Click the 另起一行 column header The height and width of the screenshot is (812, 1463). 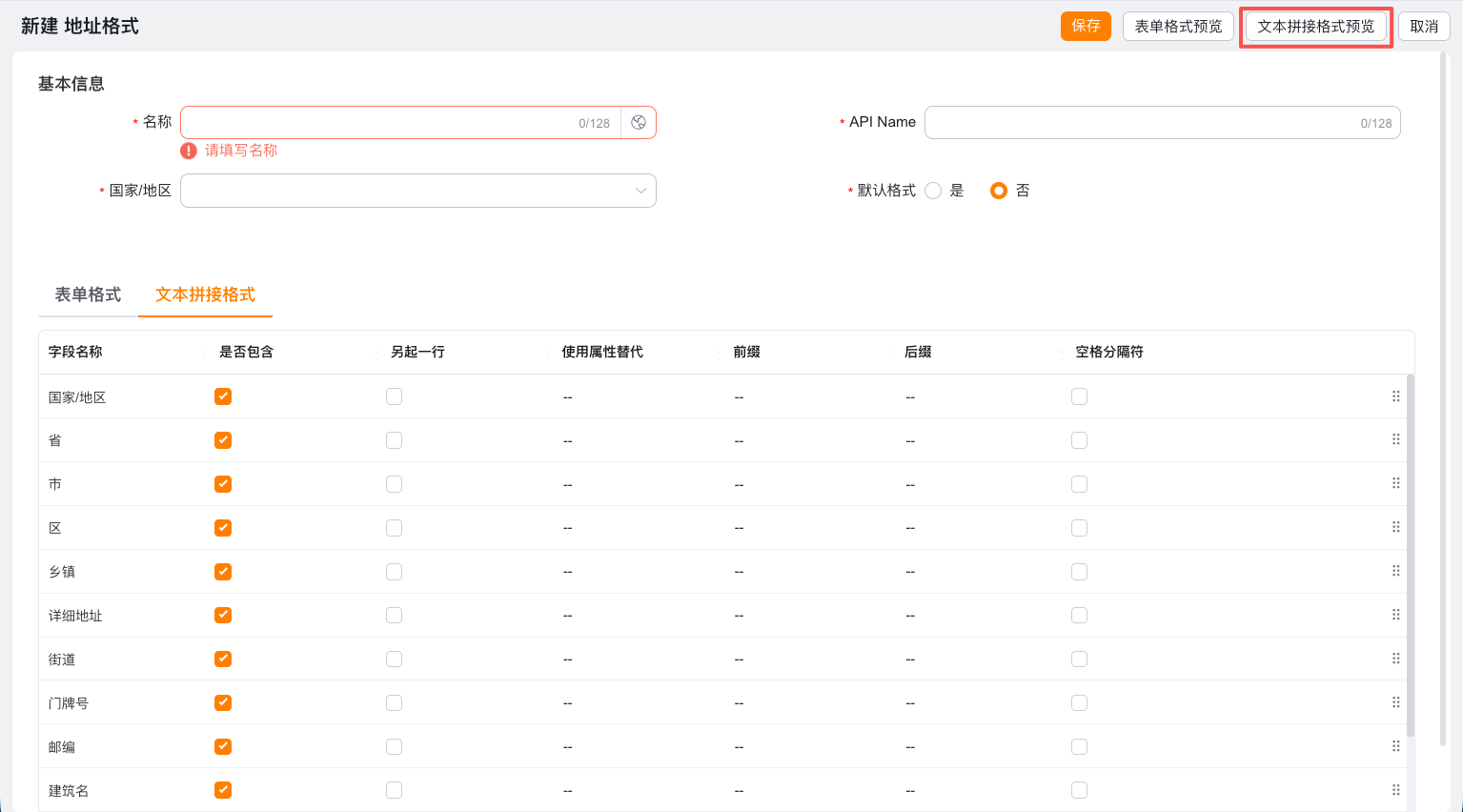[417, 352]
